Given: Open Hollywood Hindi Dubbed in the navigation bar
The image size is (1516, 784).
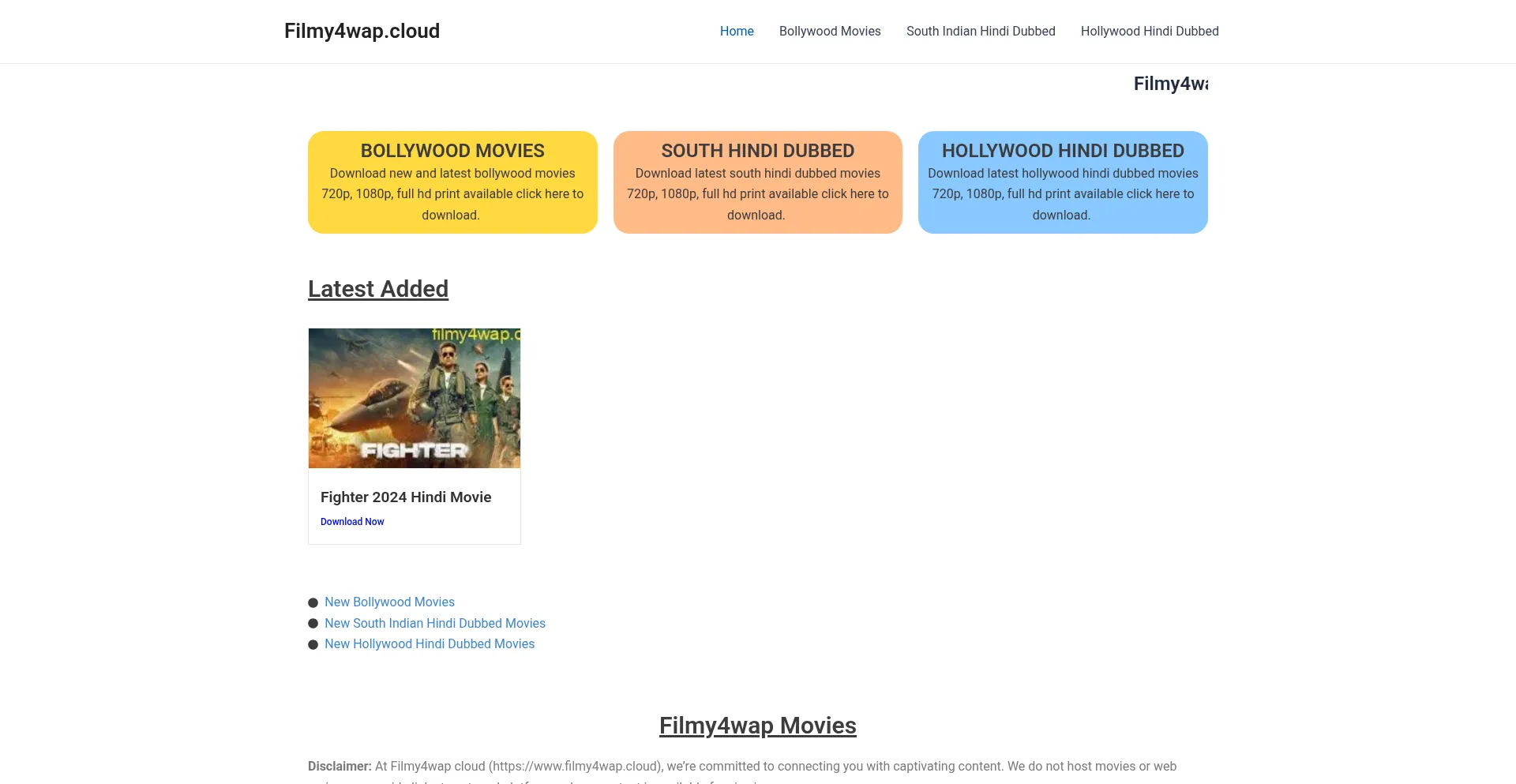Looking at the screenshot, I should (1150, 31).
